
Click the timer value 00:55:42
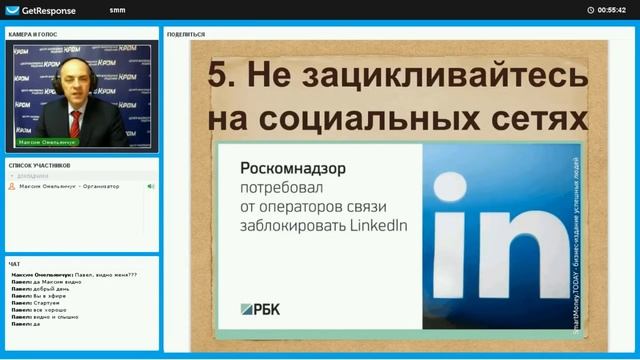click(611, 10)
